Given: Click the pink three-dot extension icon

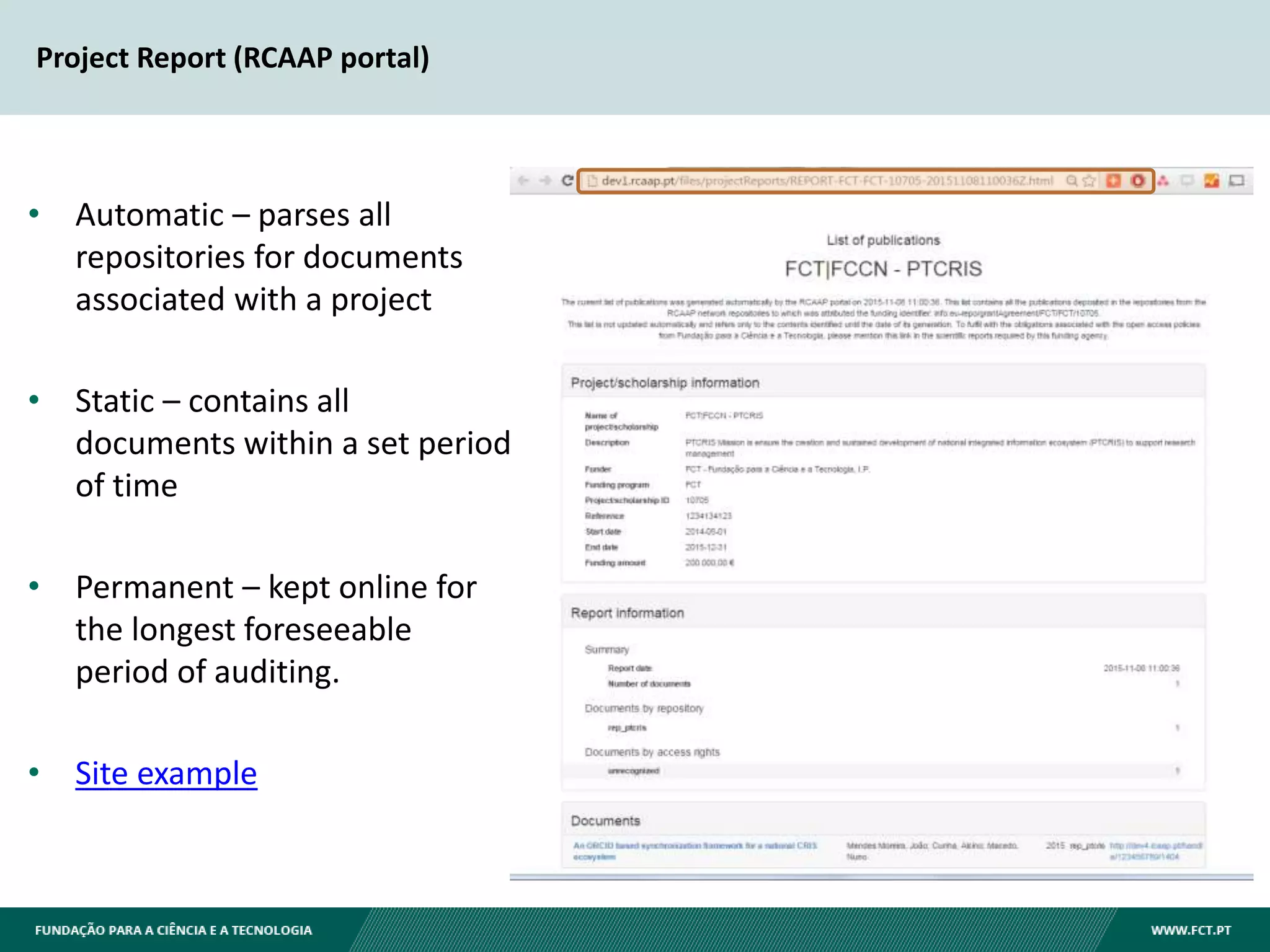Looking at the screenshot, I should [1163, 180].
